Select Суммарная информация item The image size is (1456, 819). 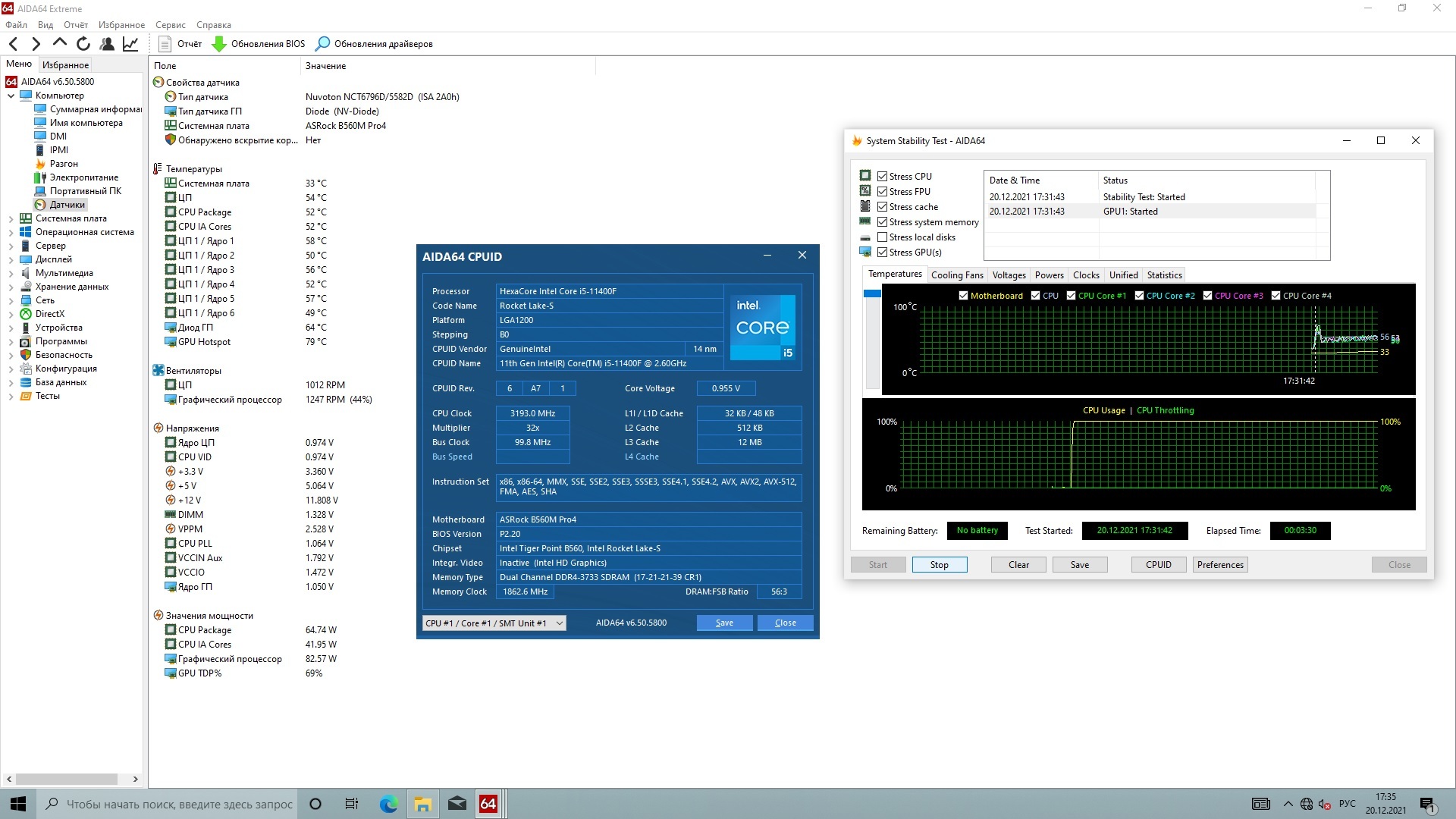tap(88, 109)
